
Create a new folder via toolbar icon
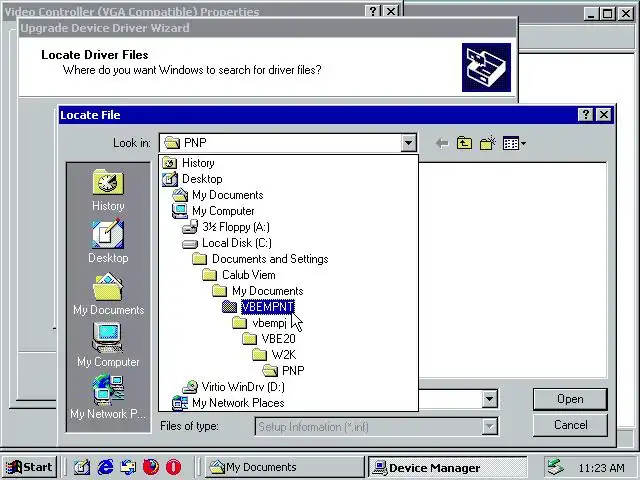pos(488,143)
